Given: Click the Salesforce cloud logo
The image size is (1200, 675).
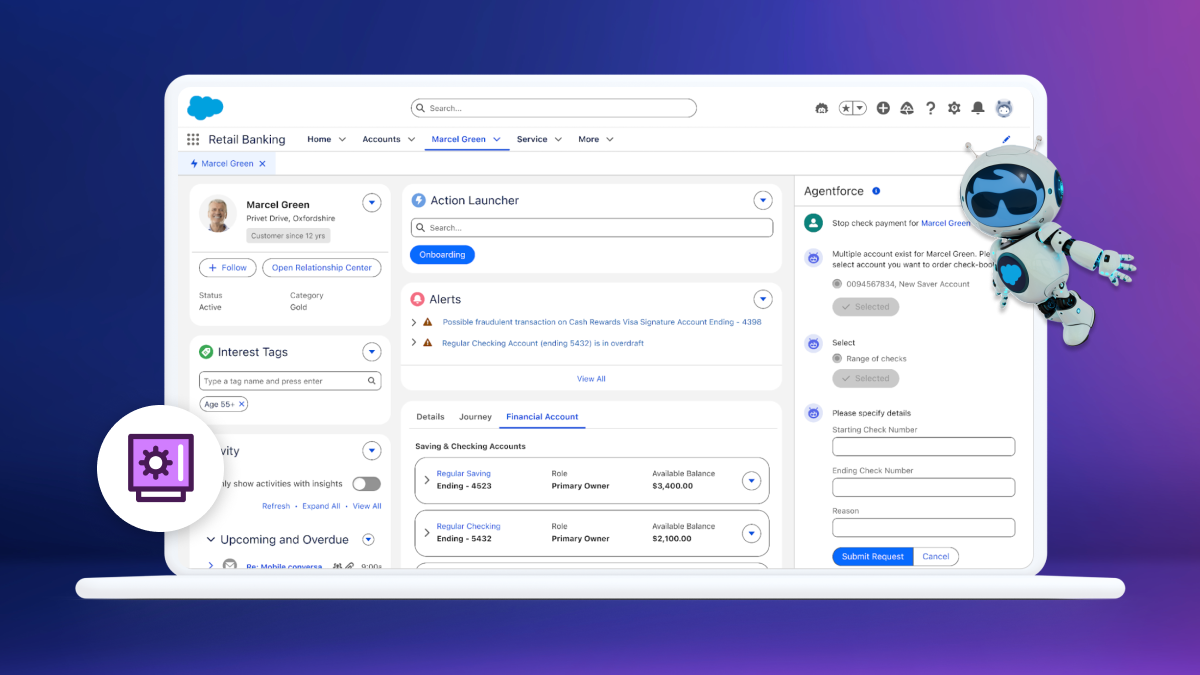Looking at the screenshot, I should pos(203,107).
